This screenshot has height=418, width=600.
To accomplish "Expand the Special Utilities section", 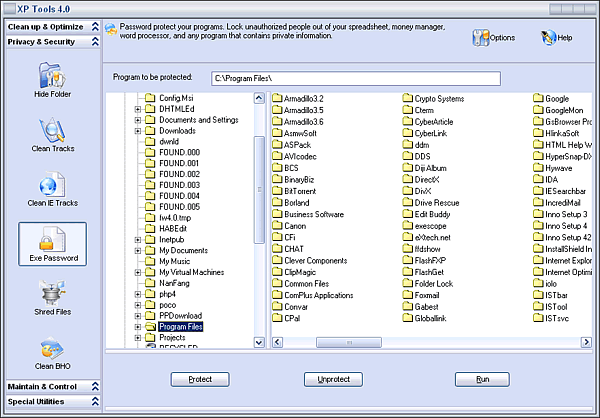I will point(95,401).
